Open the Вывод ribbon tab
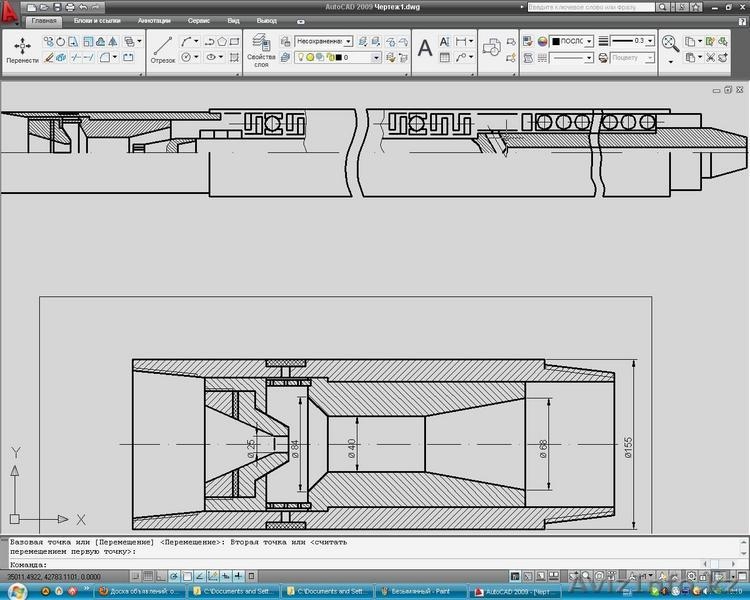750x600 pixels. [x=266, y=21]
